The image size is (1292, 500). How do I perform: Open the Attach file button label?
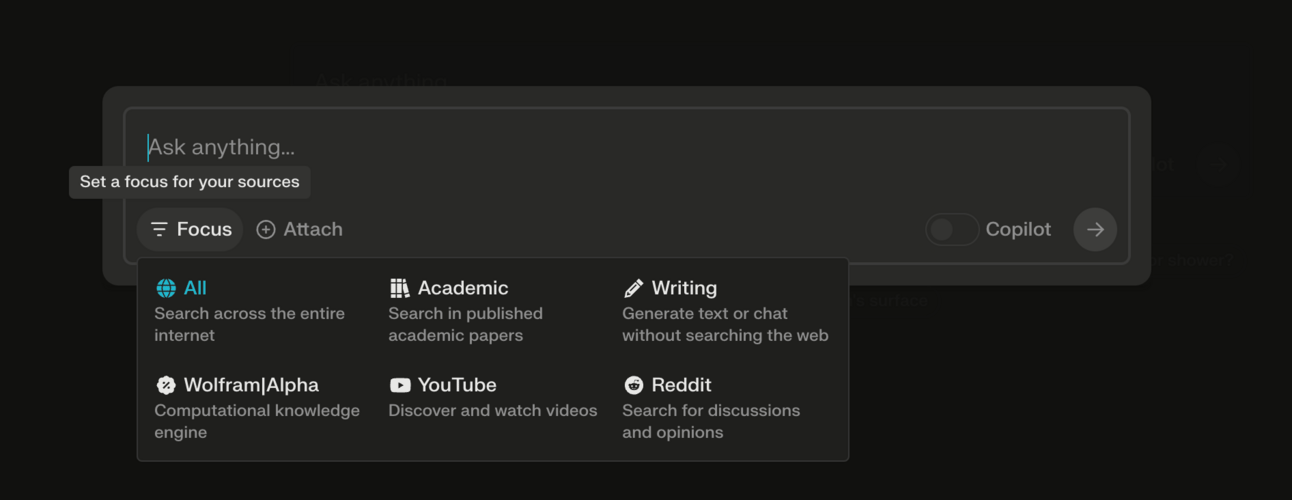pyautogui.click(x=313, y=230)
